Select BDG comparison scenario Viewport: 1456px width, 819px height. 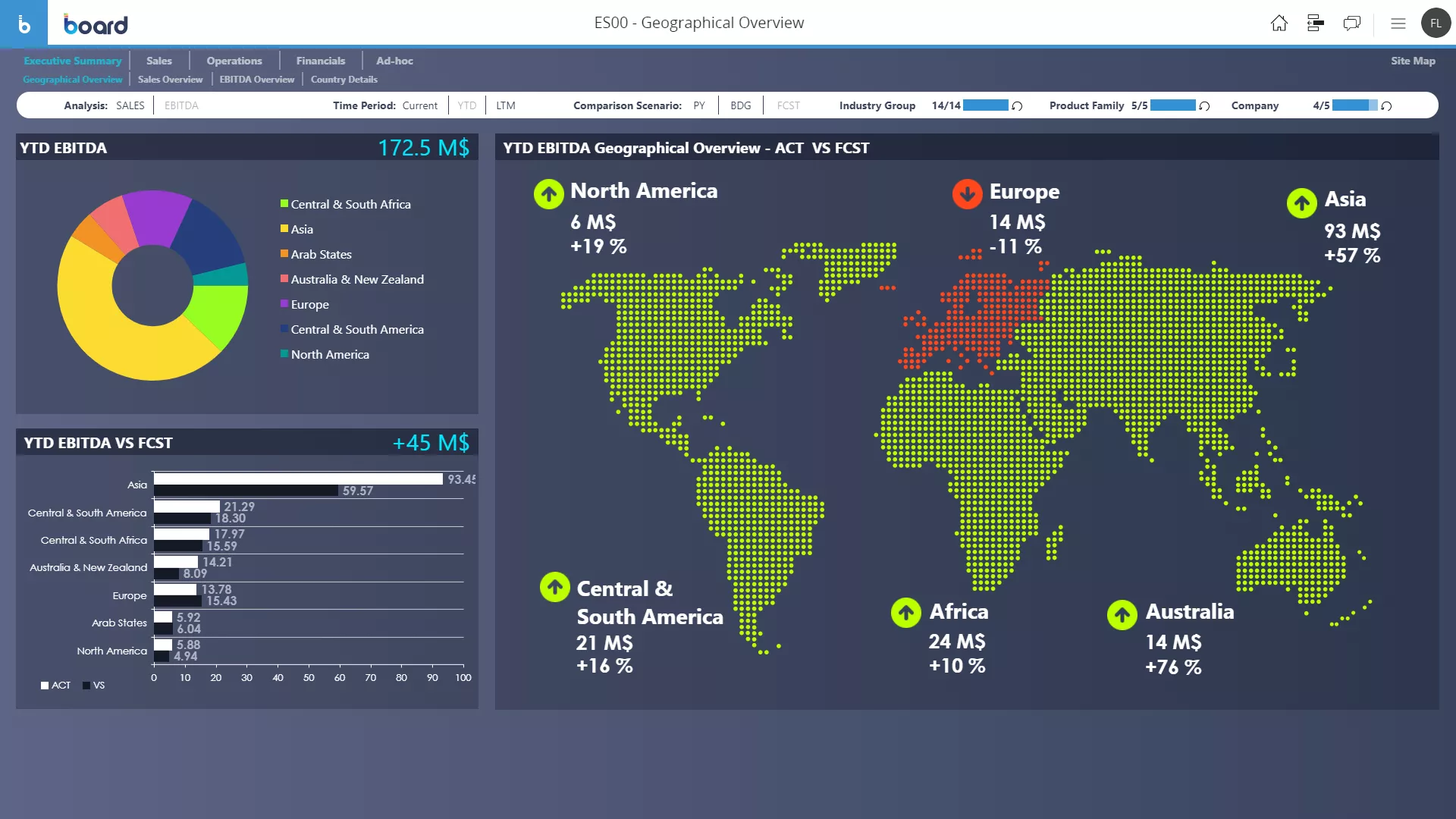pos(740,105)
